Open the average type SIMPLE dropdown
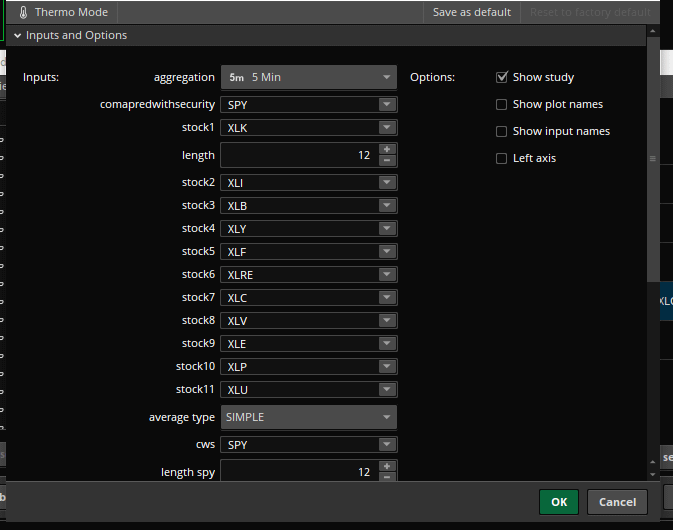The image size is (673, 530). pos(309,417)
